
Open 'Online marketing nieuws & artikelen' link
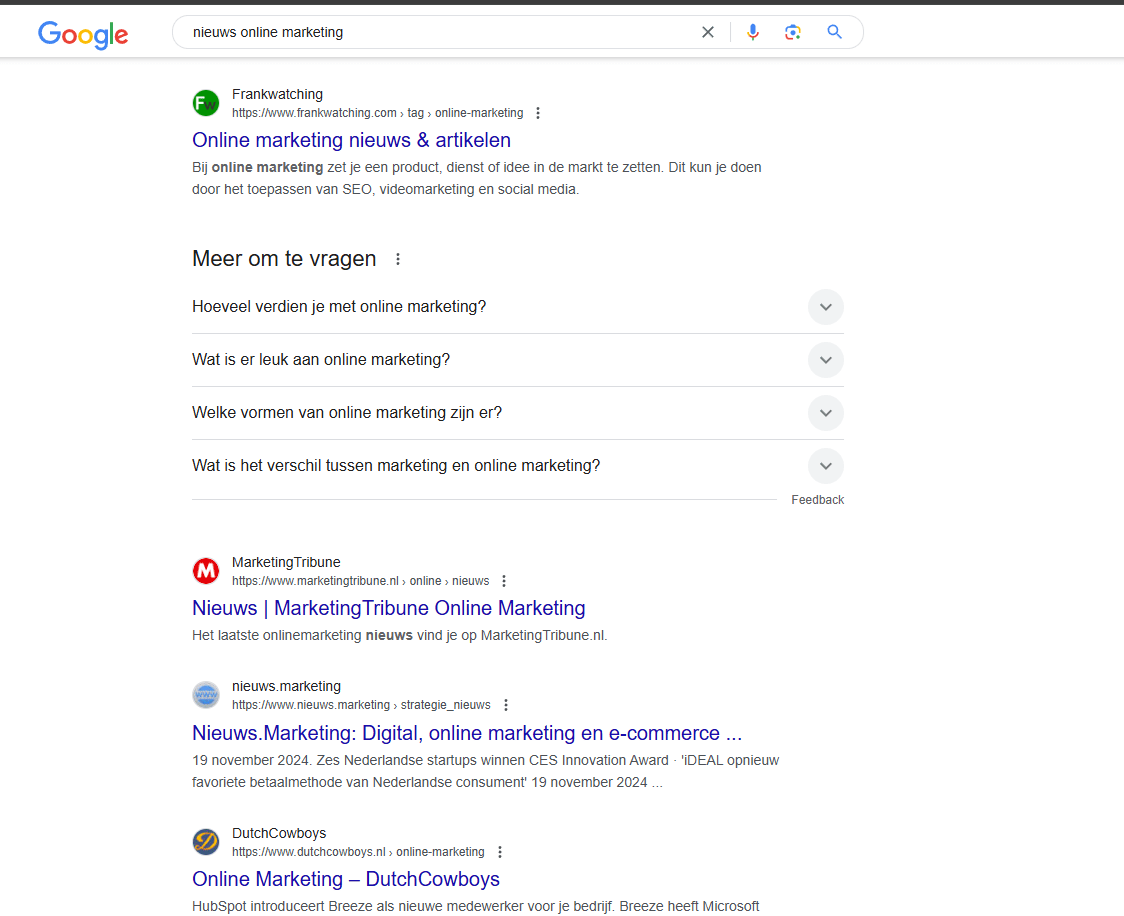[351, 140]
